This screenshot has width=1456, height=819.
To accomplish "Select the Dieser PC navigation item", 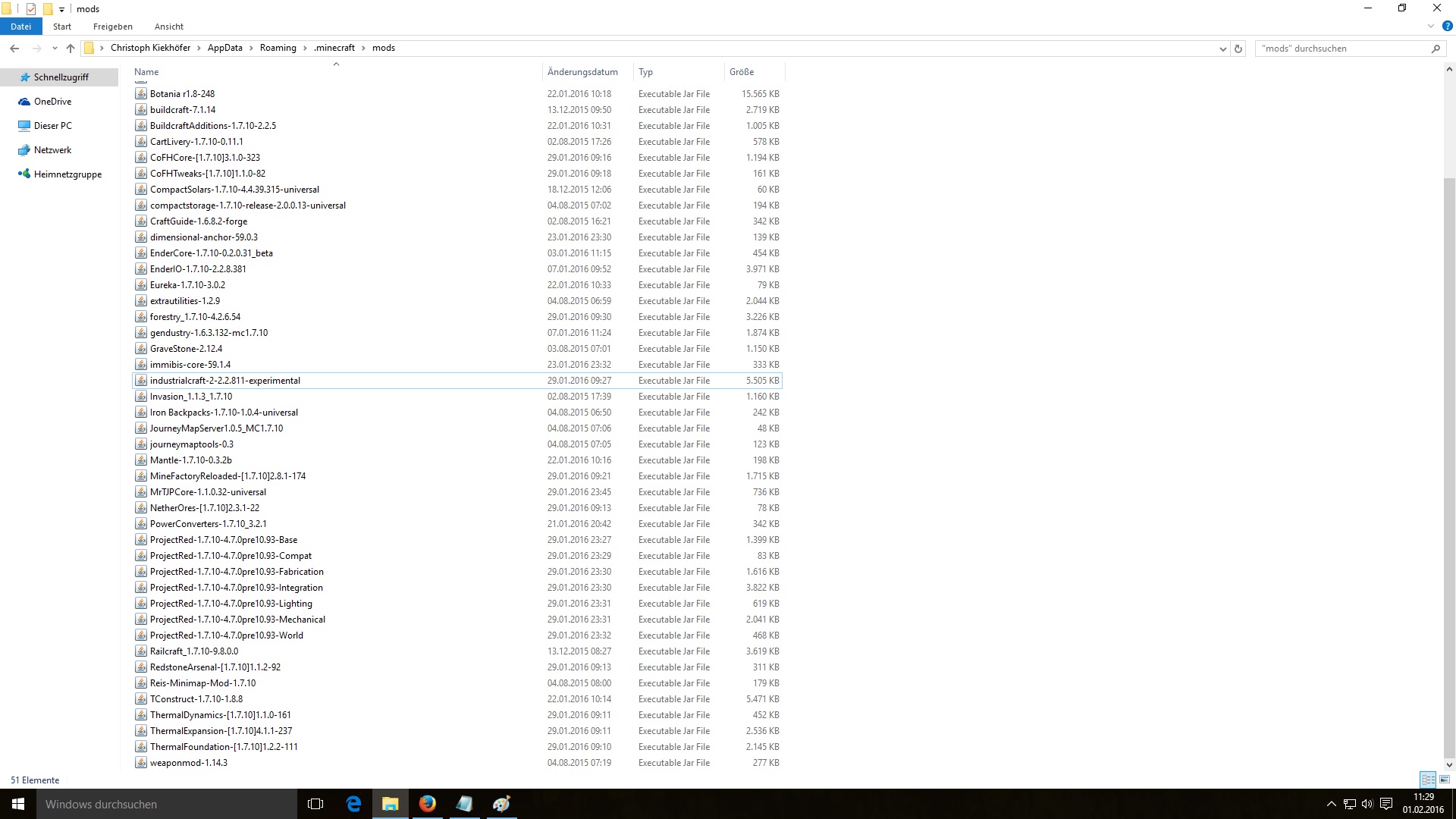I will pos(52,126).
